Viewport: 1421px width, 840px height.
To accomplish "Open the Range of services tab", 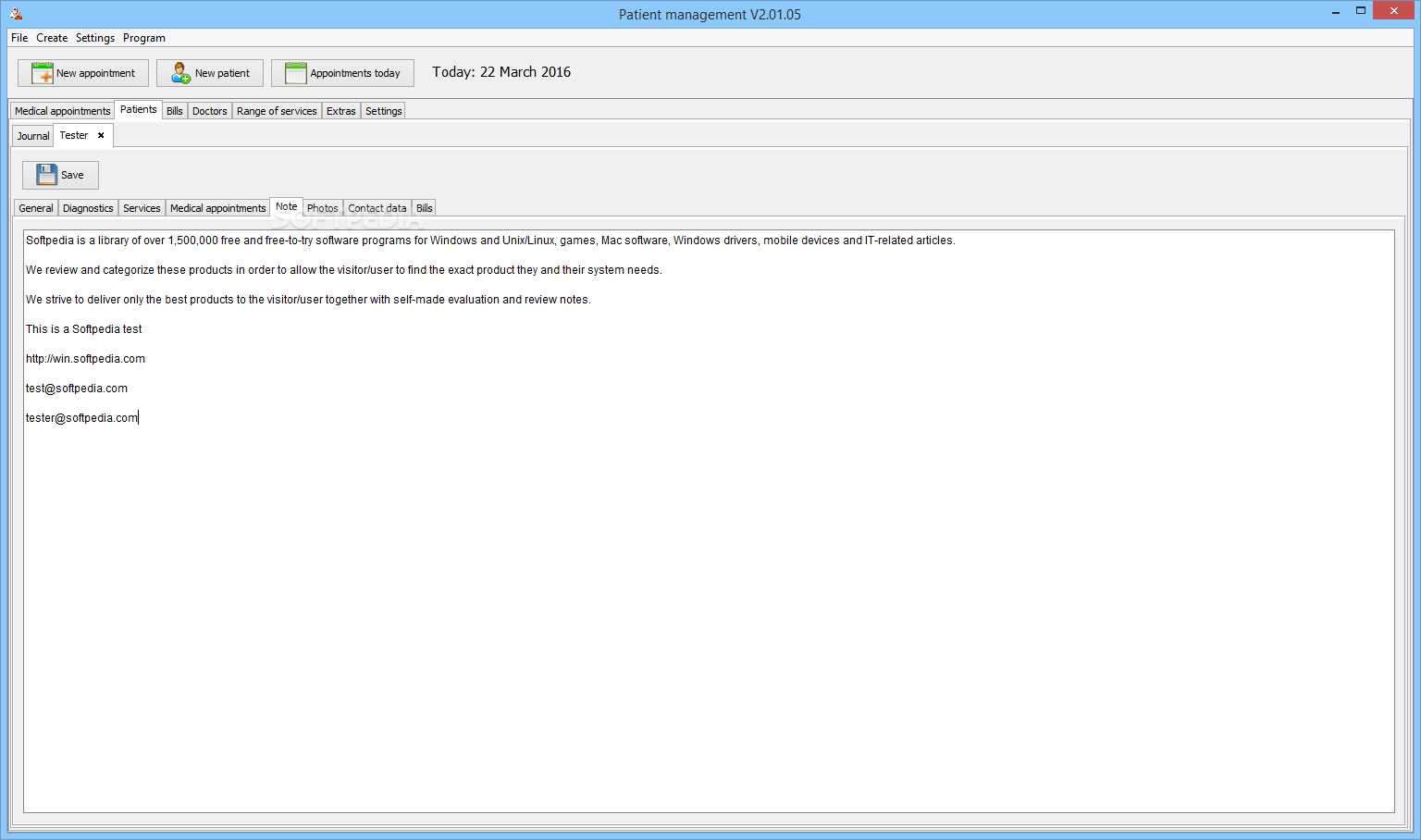I will click(x=277, y=111).
